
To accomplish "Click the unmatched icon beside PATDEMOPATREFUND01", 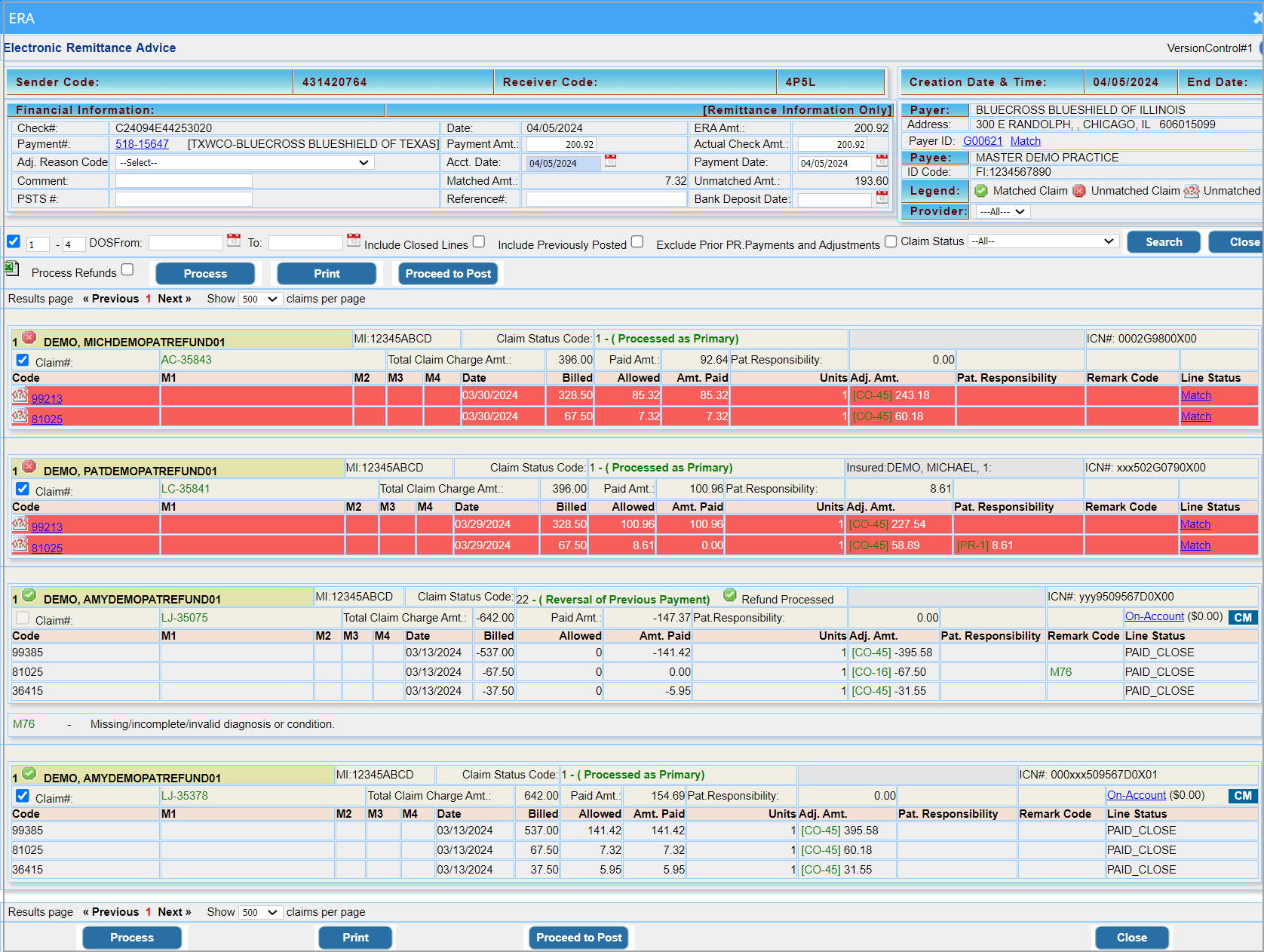I will point(29,467).
